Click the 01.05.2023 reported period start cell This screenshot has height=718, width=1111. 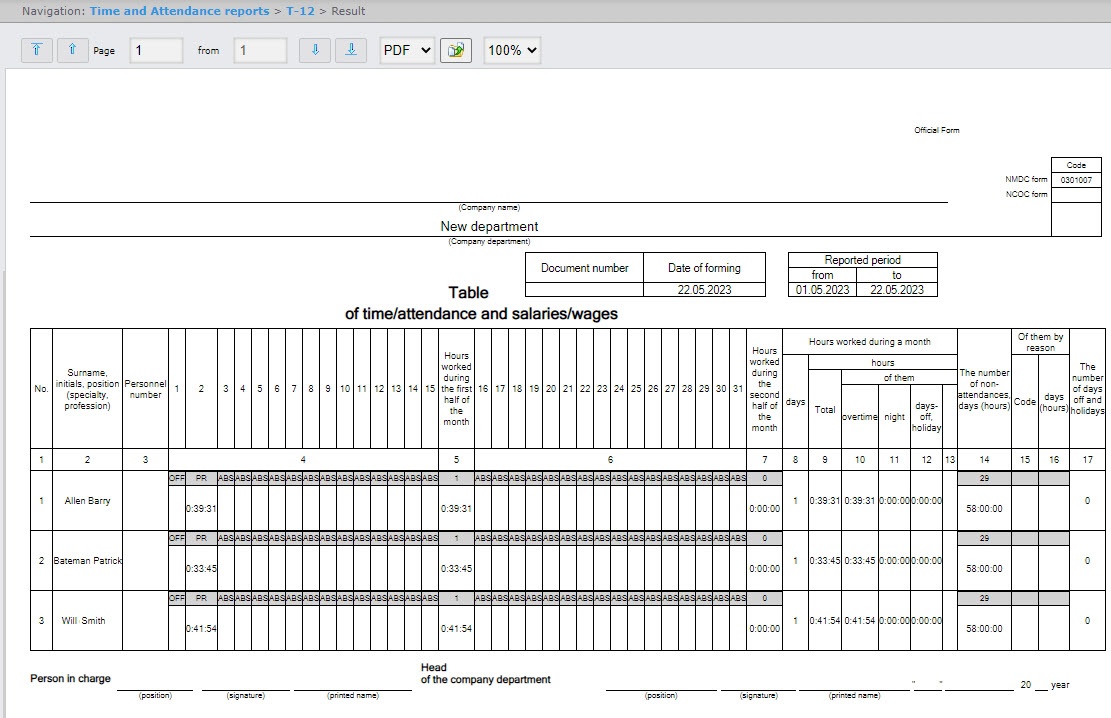(822, 290)
